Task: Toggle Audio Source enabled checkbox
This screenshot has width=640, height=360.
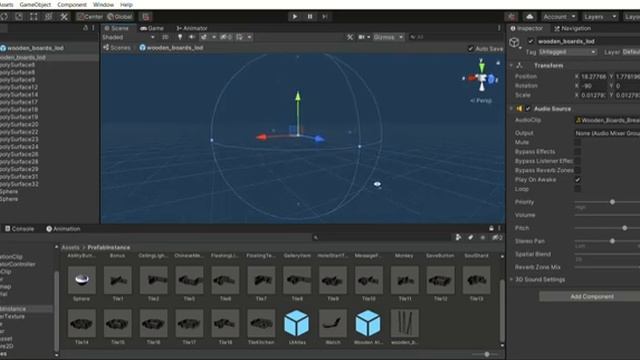Action: (528, 109)
